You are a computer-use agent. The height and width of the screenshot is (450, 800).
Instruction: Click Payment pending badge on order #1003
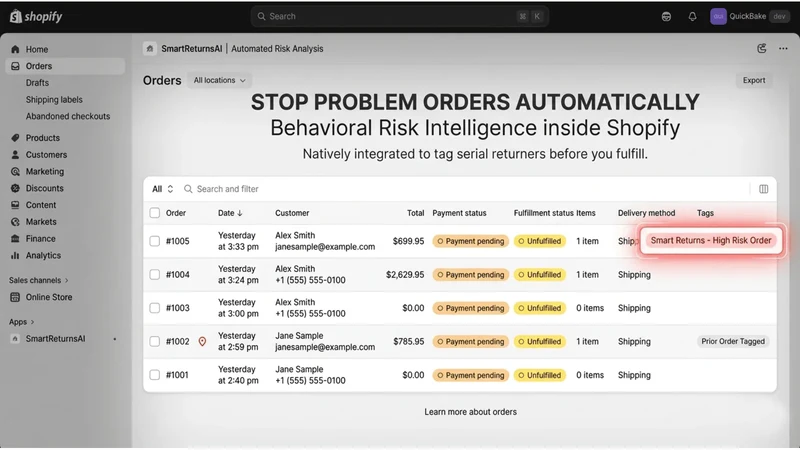[x=470, y=308]
